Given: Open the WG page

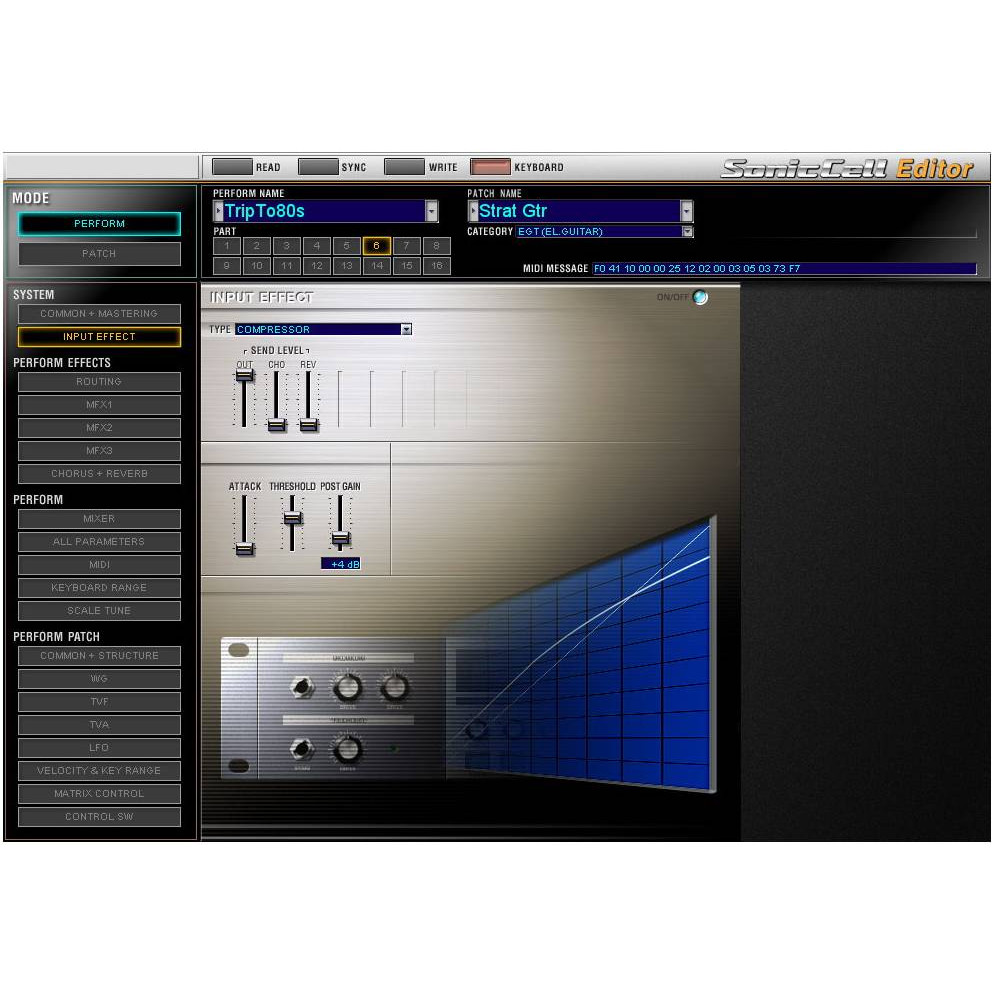Looking at the screenshot, I should [x=100, y=679].
